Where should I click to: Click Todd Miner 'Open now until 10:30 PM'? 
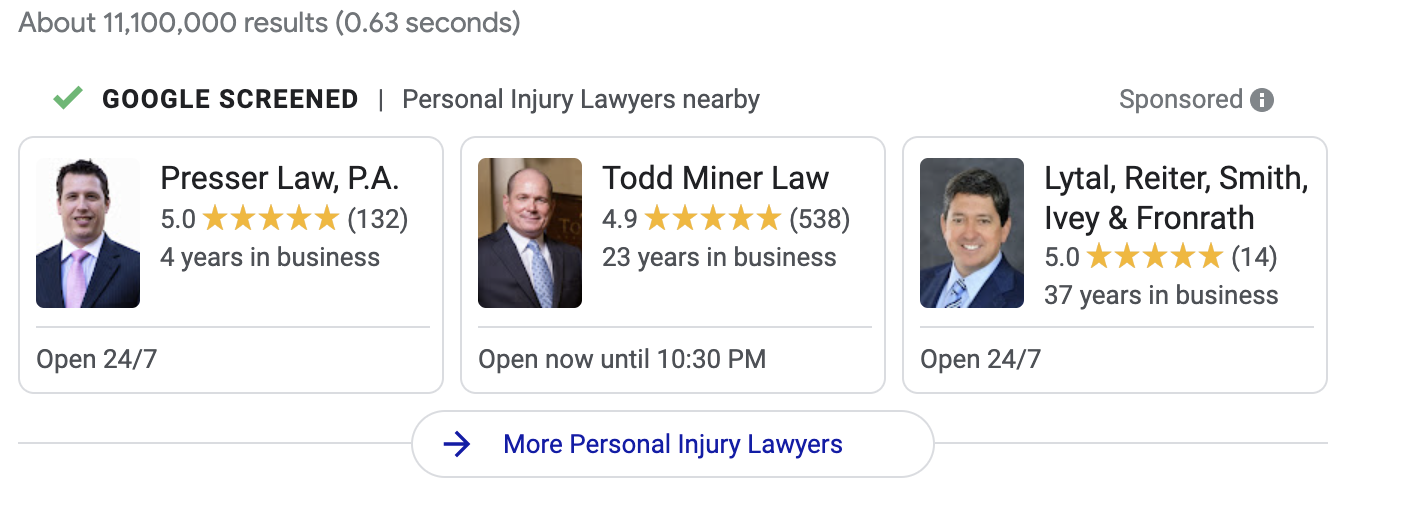622,360
